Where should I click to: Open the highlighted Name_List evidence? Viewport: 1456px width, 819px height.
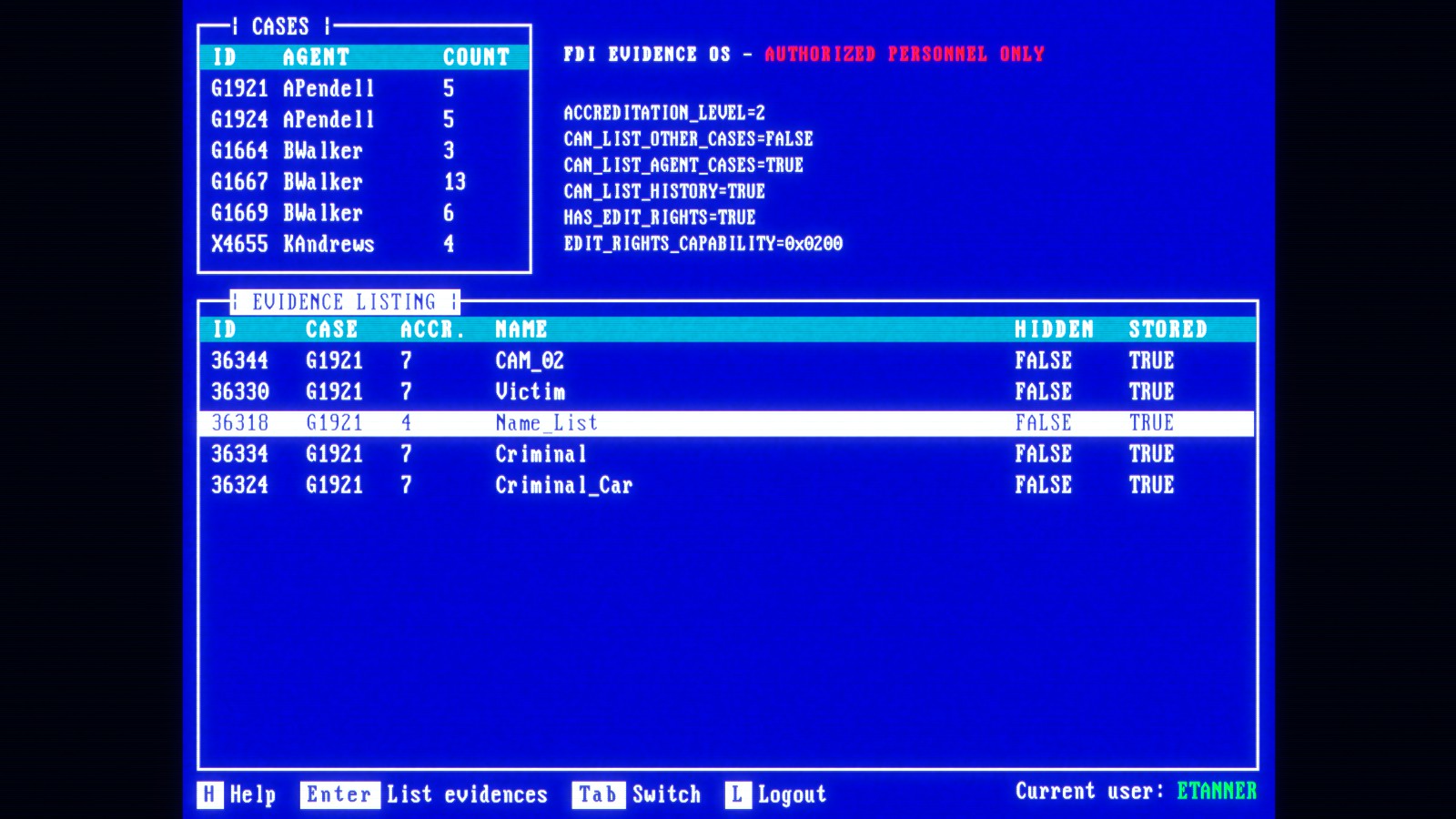point(544,422)
